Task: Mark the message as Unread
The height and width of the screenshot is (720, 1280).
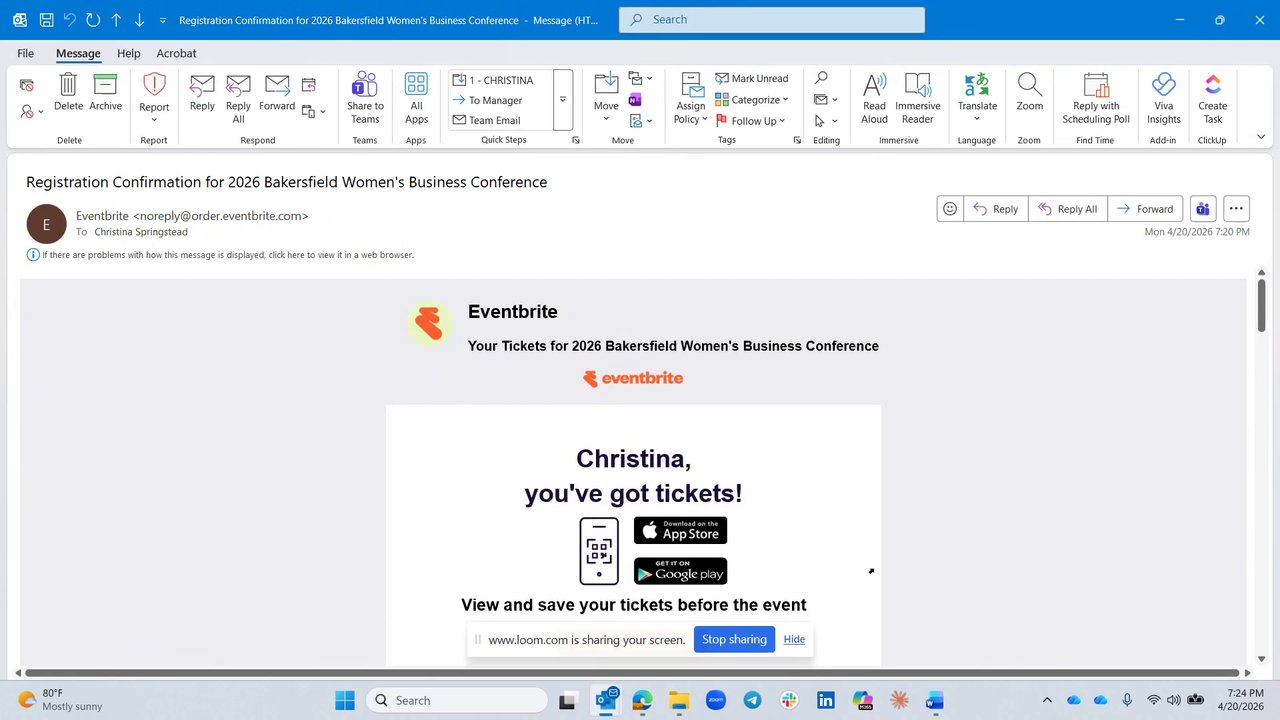Action: (752, 78)
